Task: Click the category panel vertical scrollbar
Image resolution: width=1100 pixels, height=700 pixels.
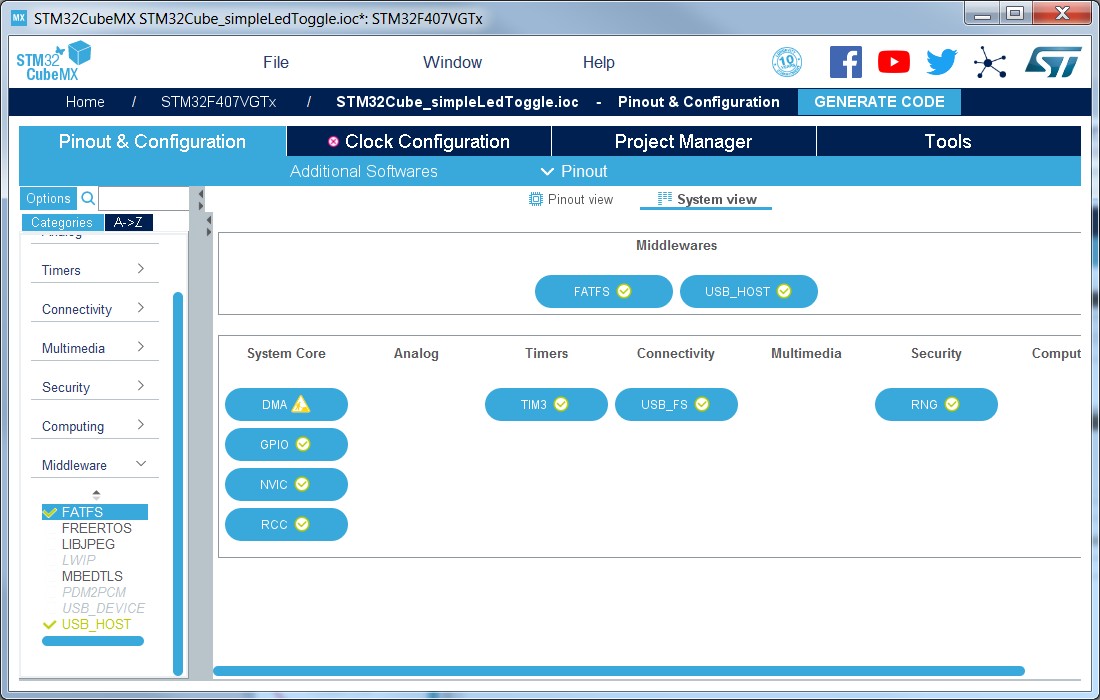Action: pyautogui.click(x=177, y=483)
